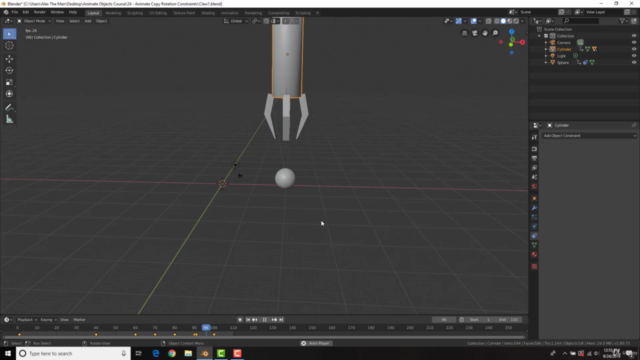Open the Edit menu
640x360 pixels.
point(26,12)
